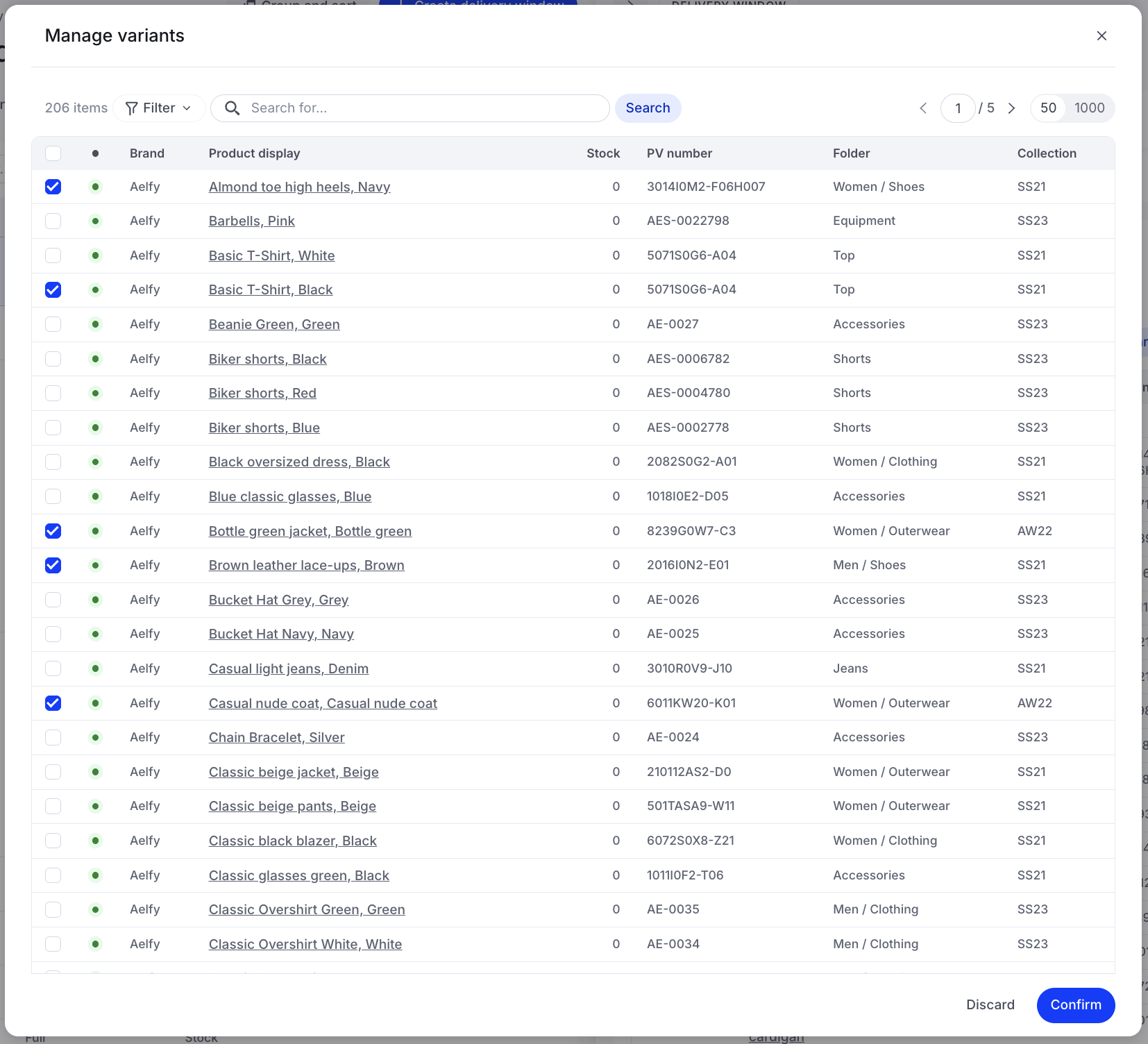
Task: Sort by the Stock column header
Action: (602, 153)
